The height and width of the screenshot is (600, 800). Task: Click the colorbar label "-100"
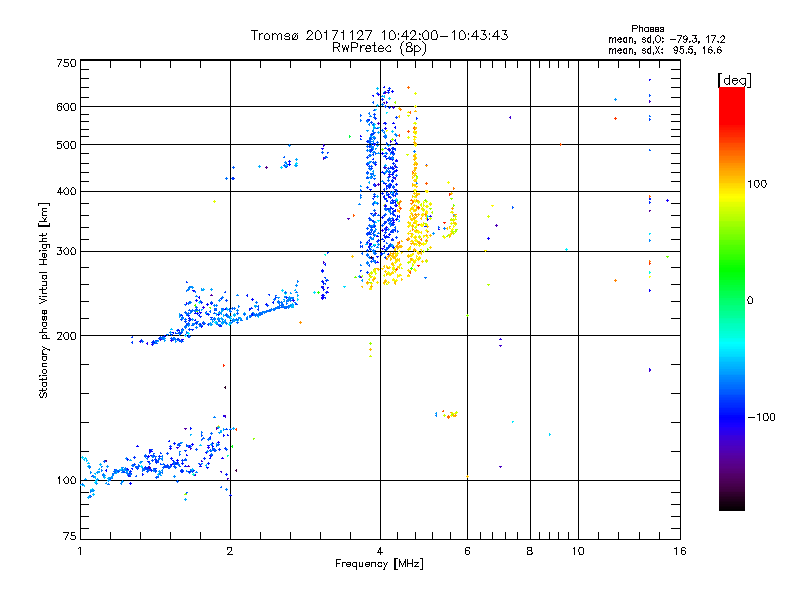[761, 417]
